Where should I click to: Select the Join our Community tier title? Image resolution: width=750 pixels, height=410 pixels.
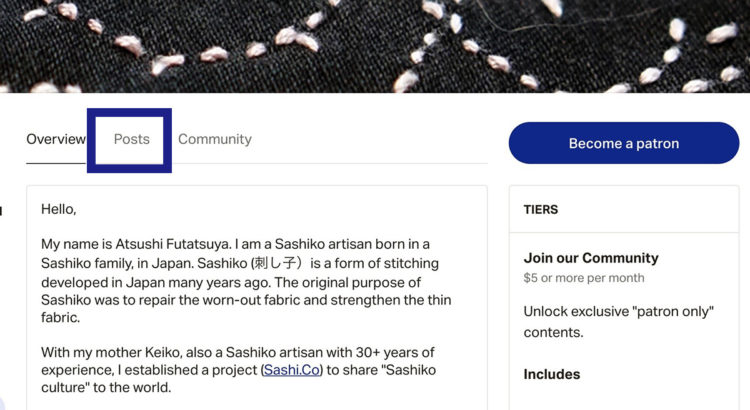(x=591, y=258)
